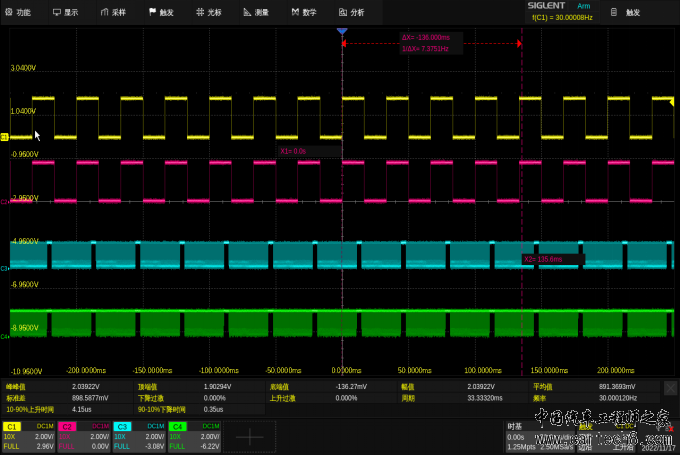
Task: Open the 采样 acquire menu
Action: 113,12
